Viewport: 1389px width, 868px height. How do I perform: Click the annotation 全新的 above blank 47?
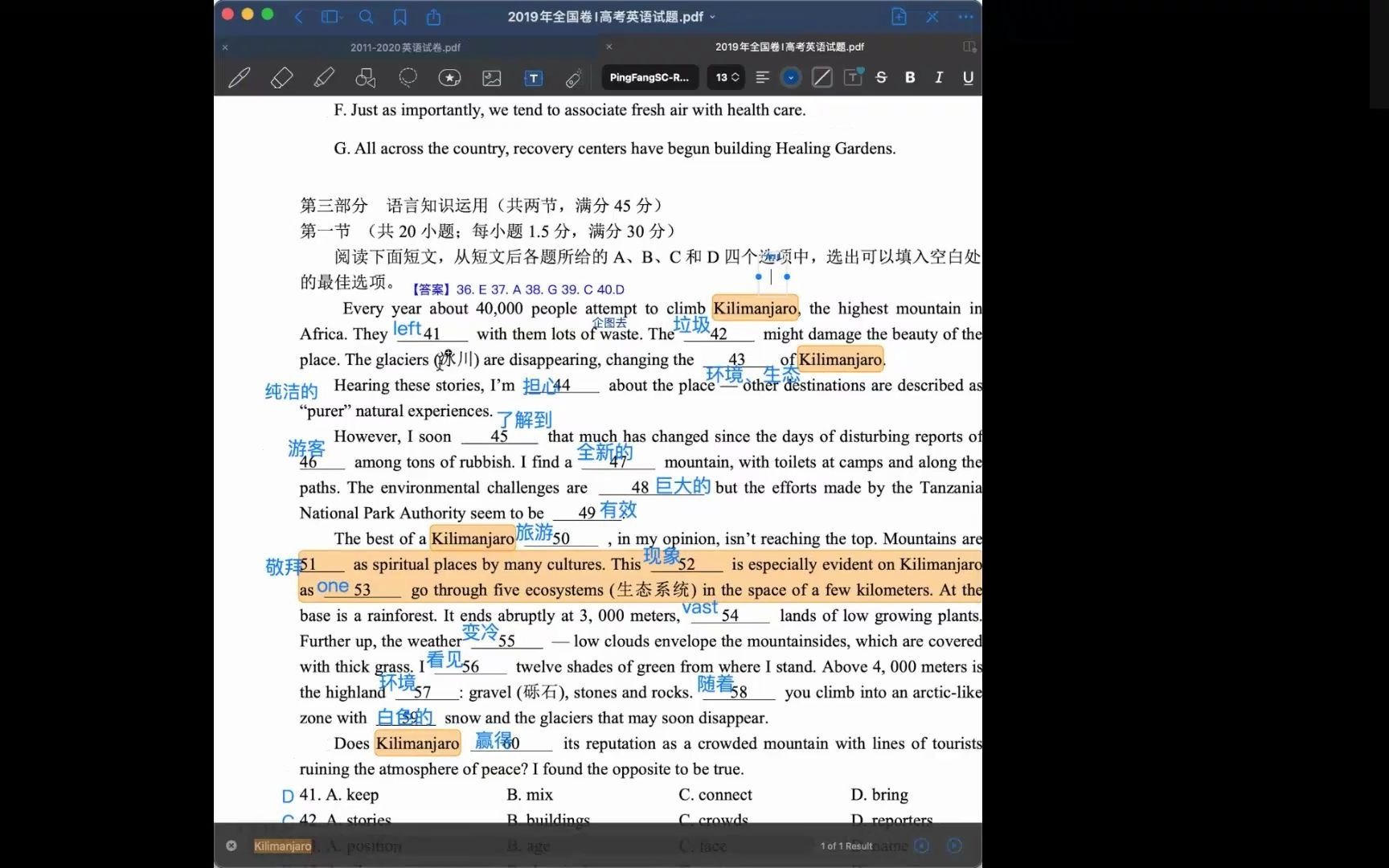(604, 452)
